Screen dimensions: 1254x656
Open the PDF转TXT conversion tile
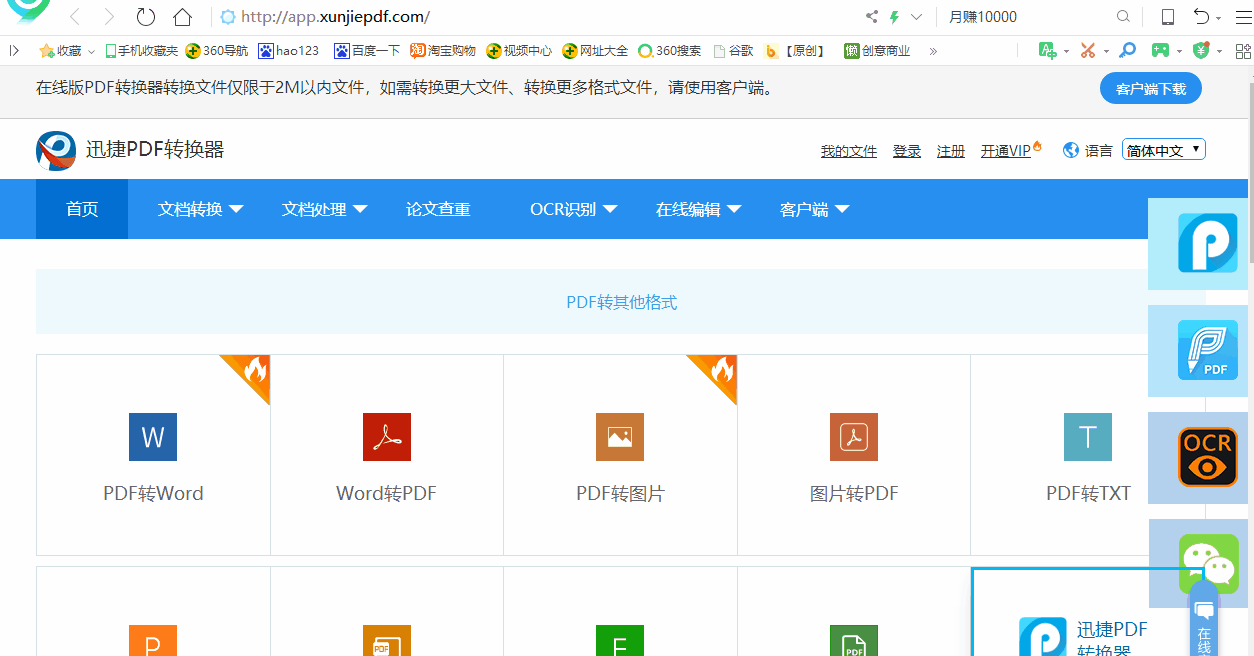(1088, 455)
